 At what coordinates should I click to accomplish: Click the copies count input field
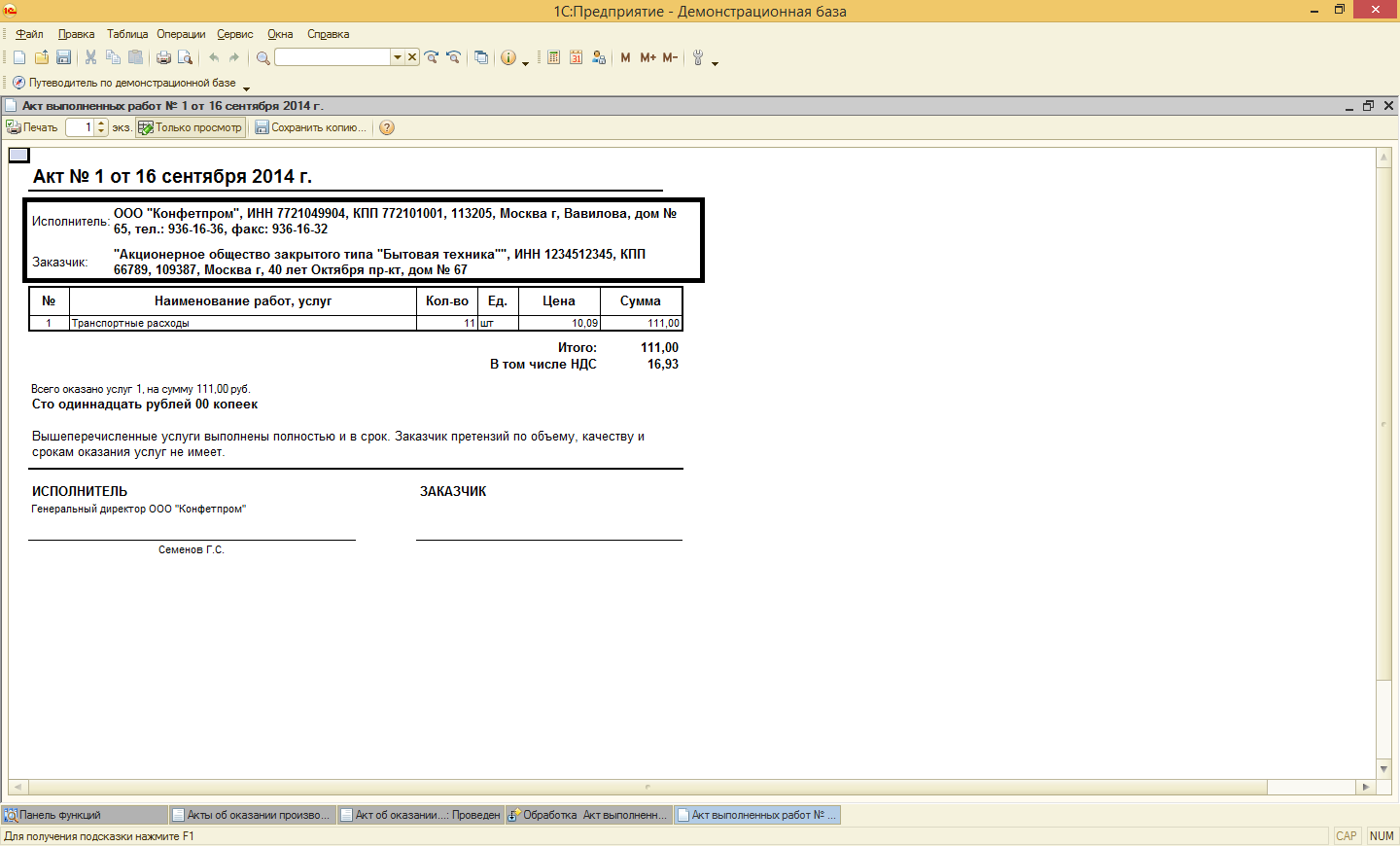pyautogui.click(x=80, y=127)
